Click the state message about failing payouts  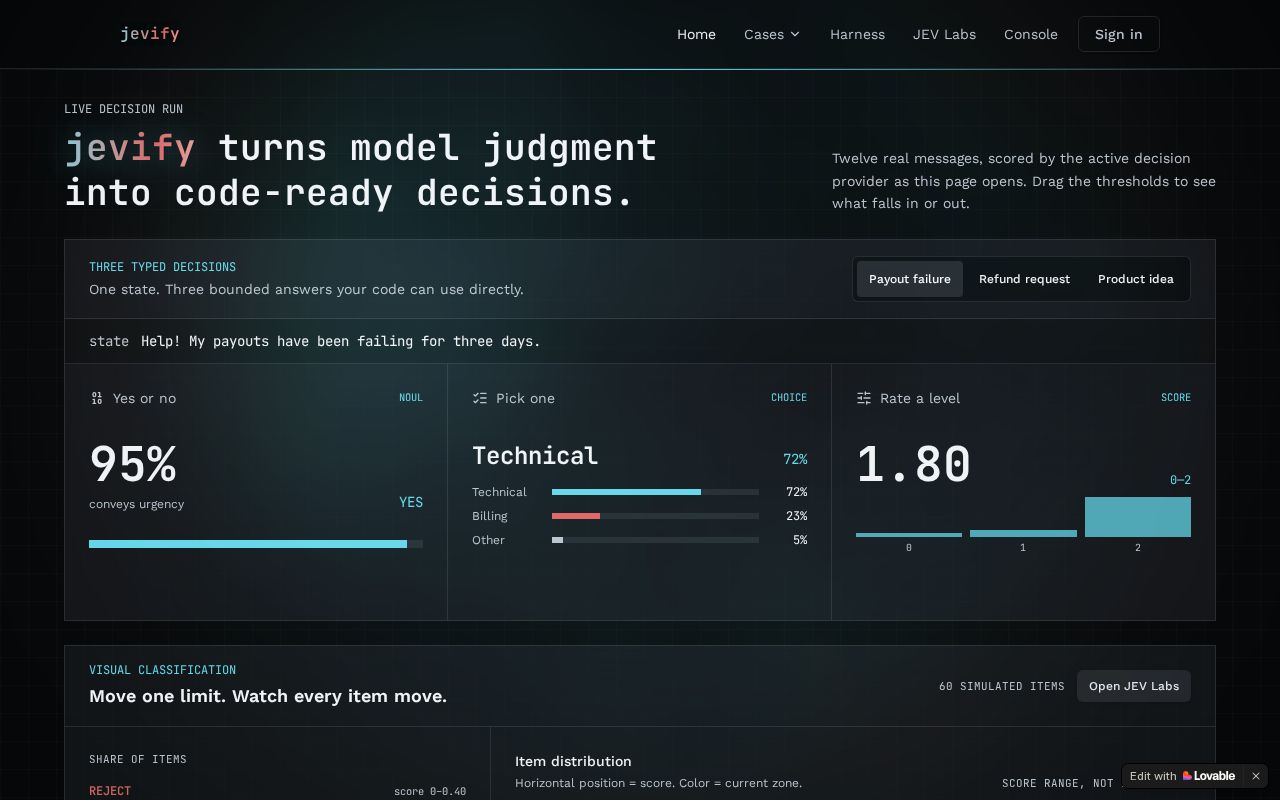[x=340, y=341]
